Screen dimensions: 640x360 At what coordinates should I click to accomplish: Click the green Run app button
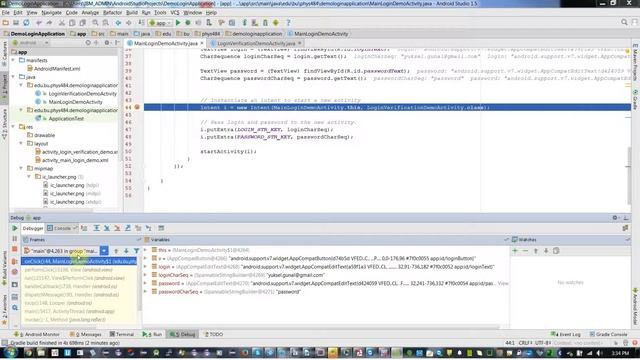click(x=178, y=23)
